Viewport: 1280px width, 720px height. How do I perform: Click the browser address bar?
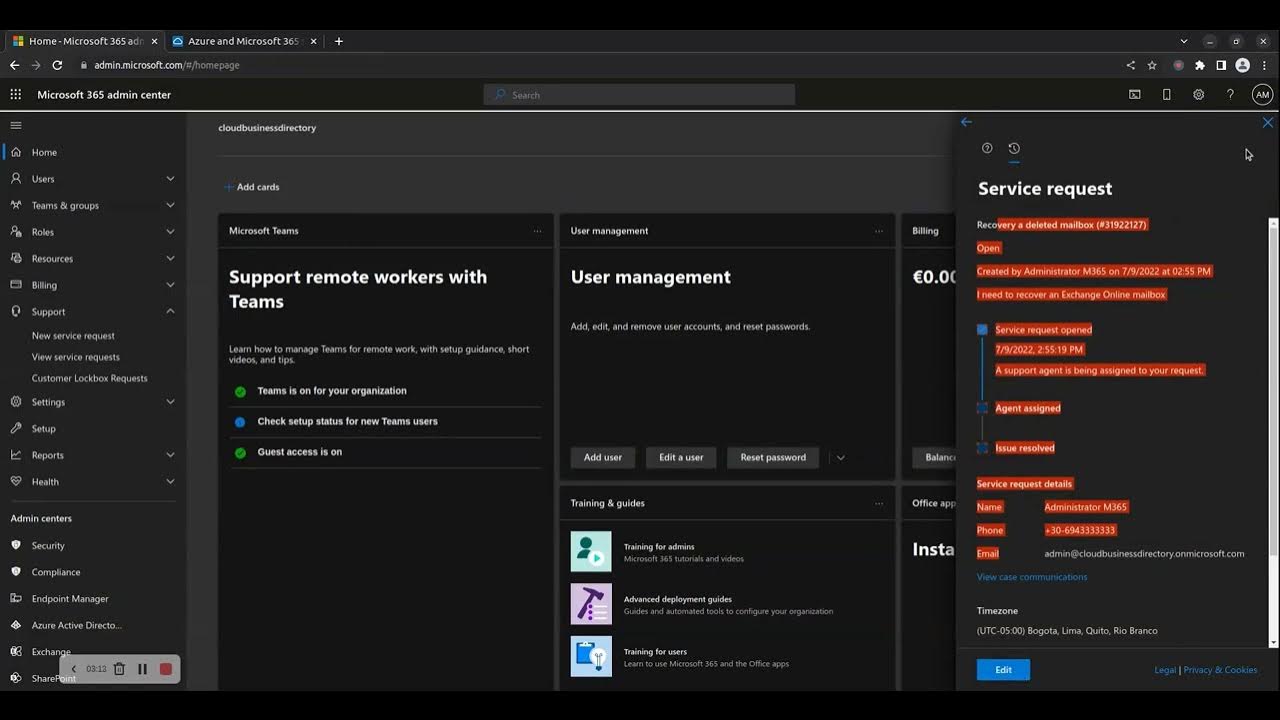coord(600,65)
